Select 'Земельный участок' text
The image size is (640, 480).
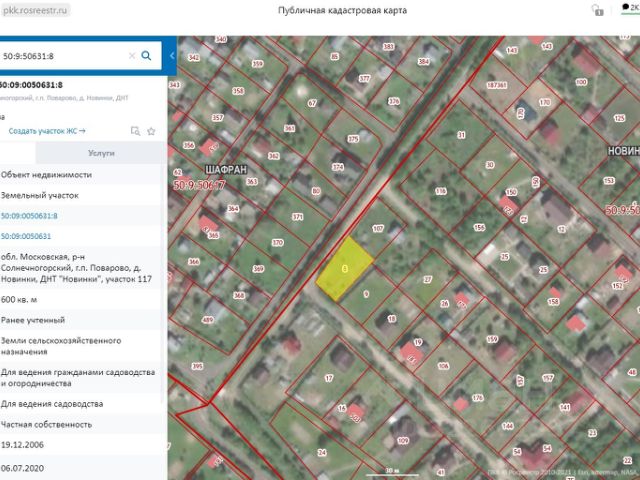click(40, 195)
